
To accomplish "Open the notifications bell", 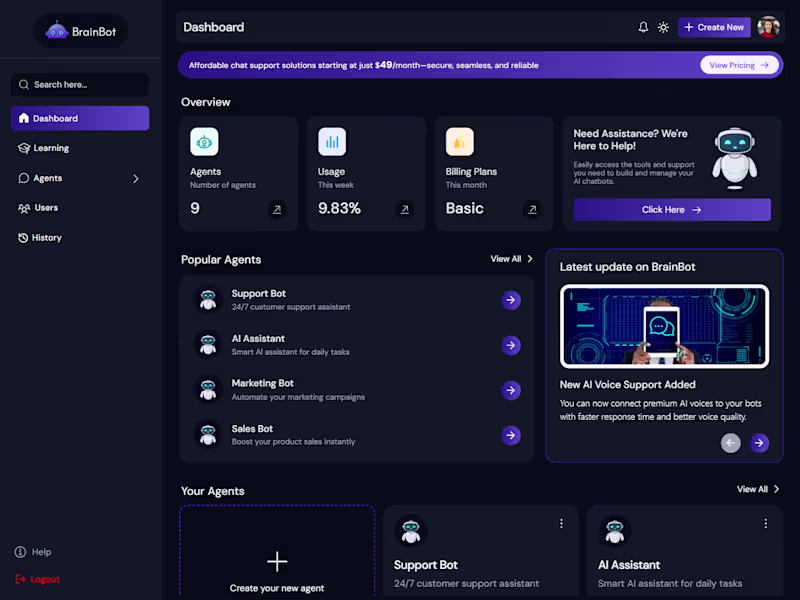I will click(643, 27).
